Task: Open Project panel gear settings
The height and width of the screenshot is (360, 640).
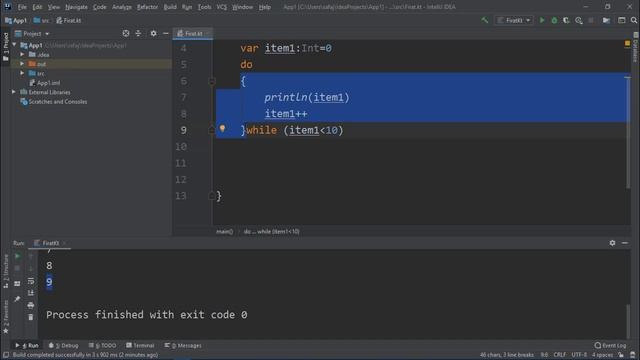Action: [153, 33]
